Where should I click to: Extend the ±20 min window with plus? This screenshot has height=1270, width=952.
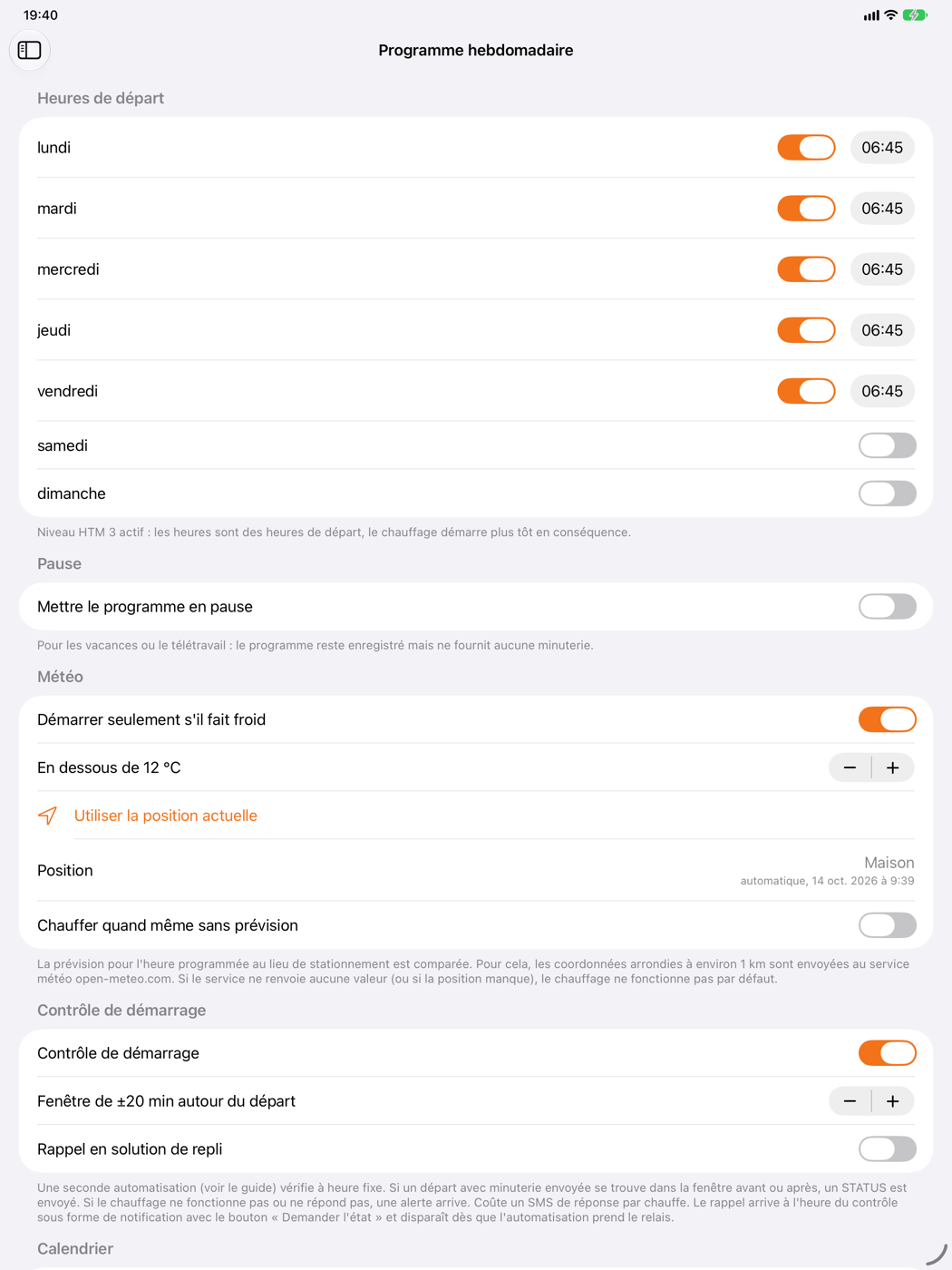coord(893,1101)
